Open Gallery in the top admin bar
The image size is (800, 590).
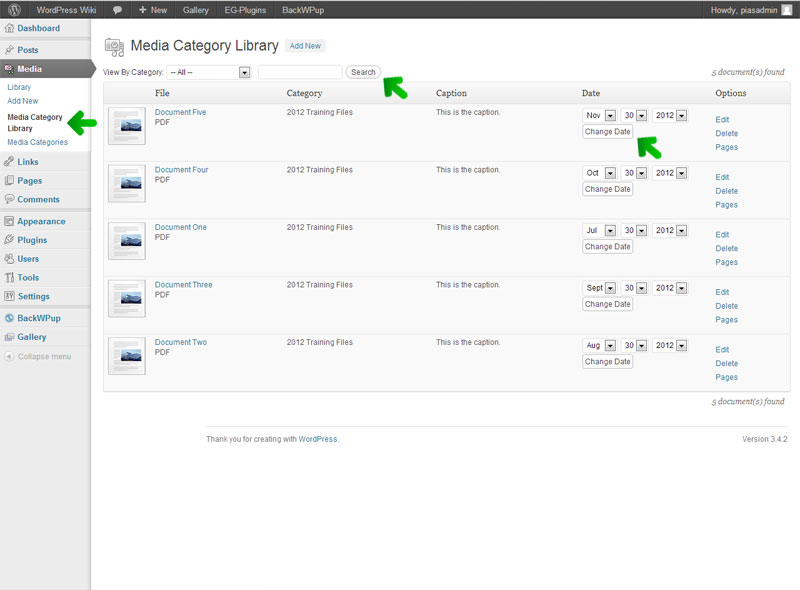tap(195, 9)
